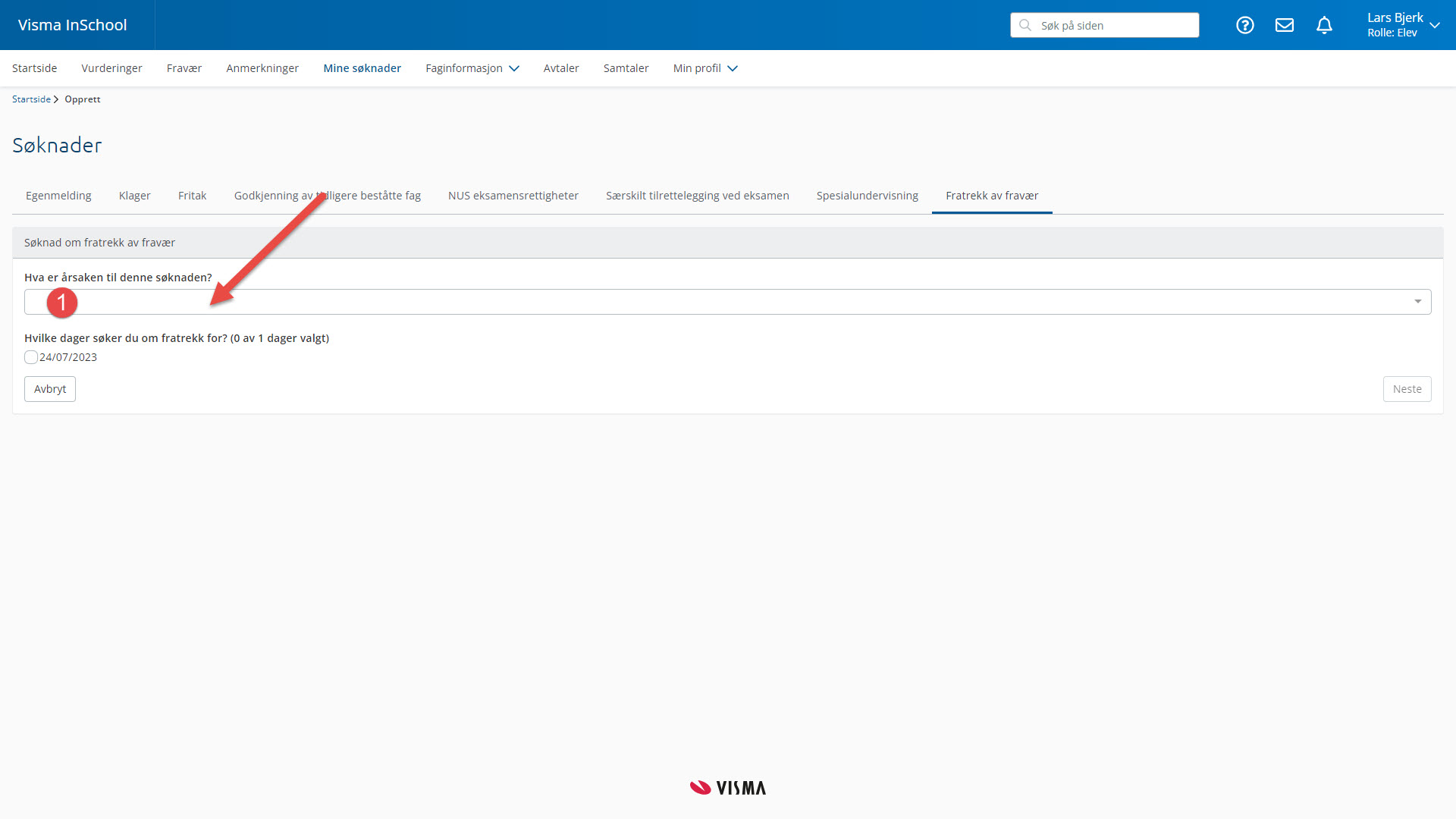Open the notifications bell icon
Screen dimensions: 1456x819
pos(1324,25)
